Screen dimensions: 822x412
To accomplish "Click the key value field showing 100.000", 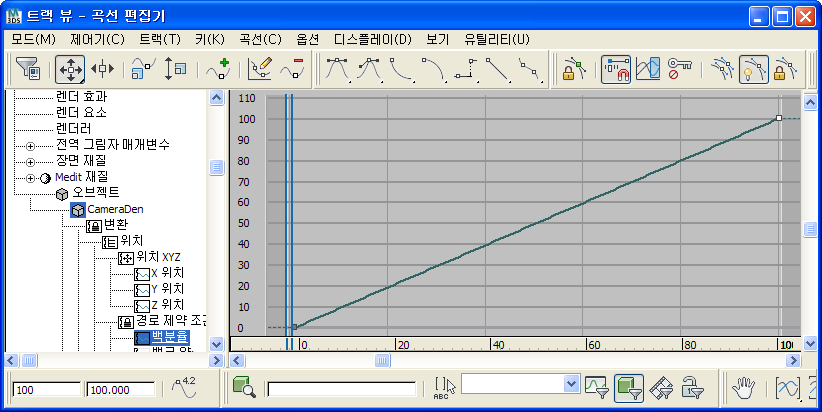I will pyautogui.click(x=121, y=389).
